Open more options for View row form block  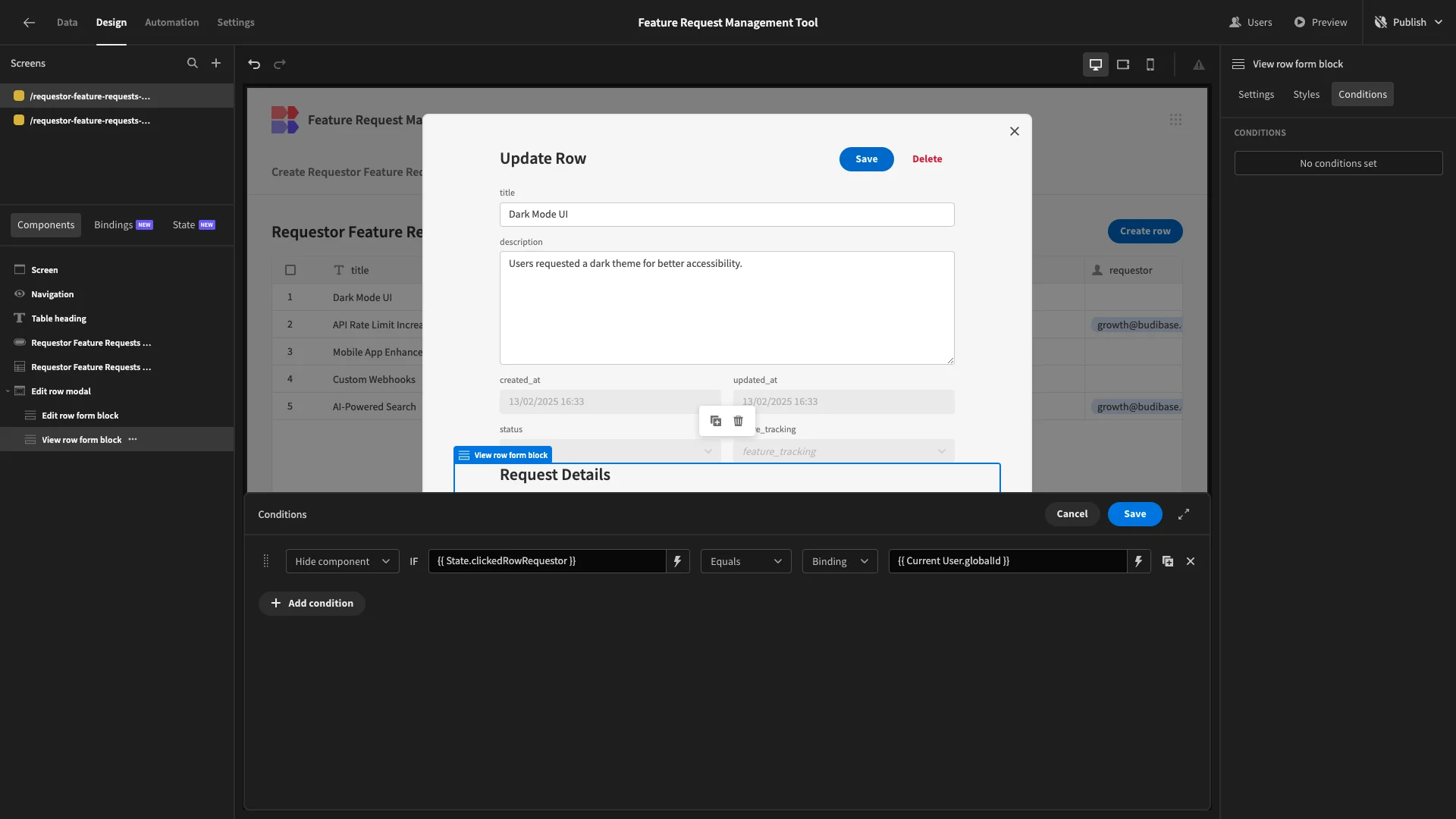pyautogui.click(x=133, y=439)
